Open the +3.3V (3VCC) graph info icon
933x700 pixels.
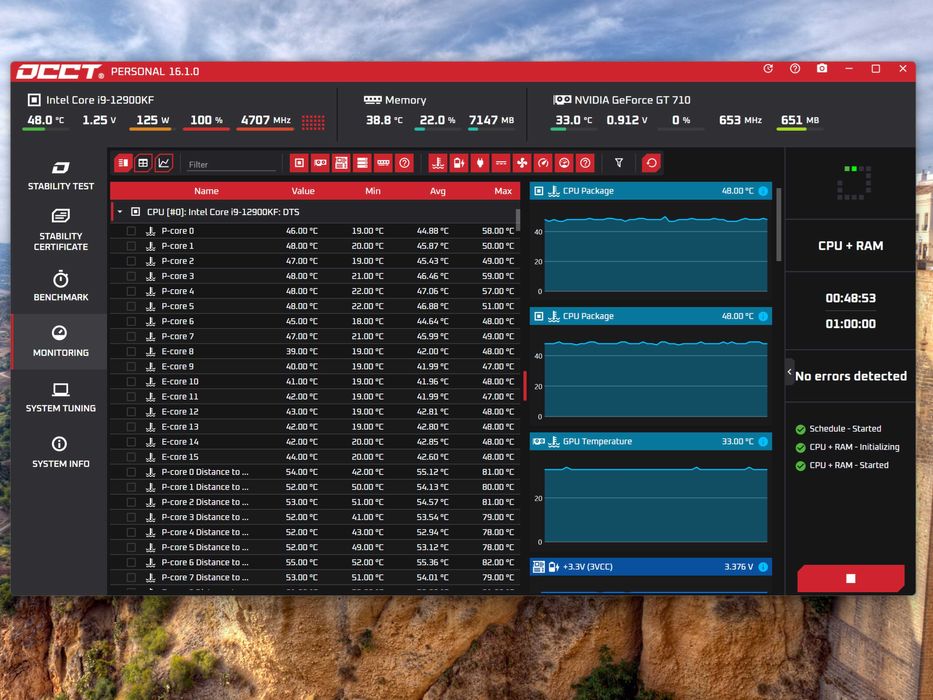coord(763,567)
